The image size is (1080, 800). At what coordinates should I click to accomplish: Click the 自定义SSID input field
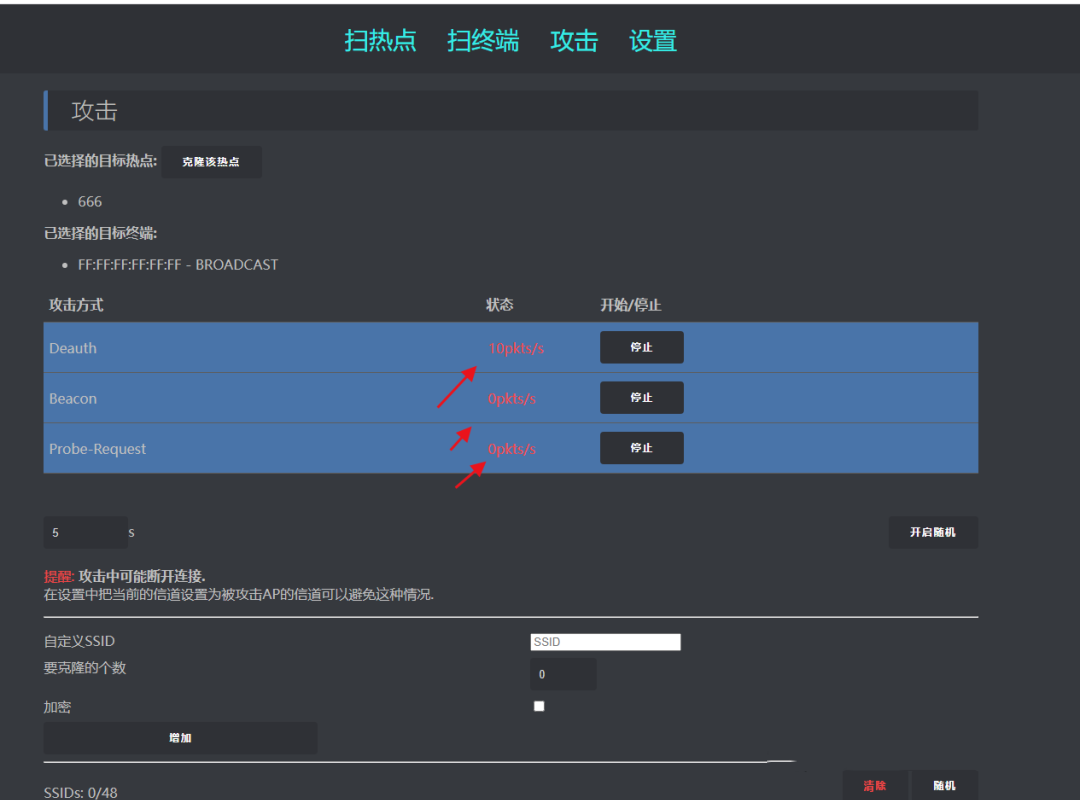click(605, 642)
